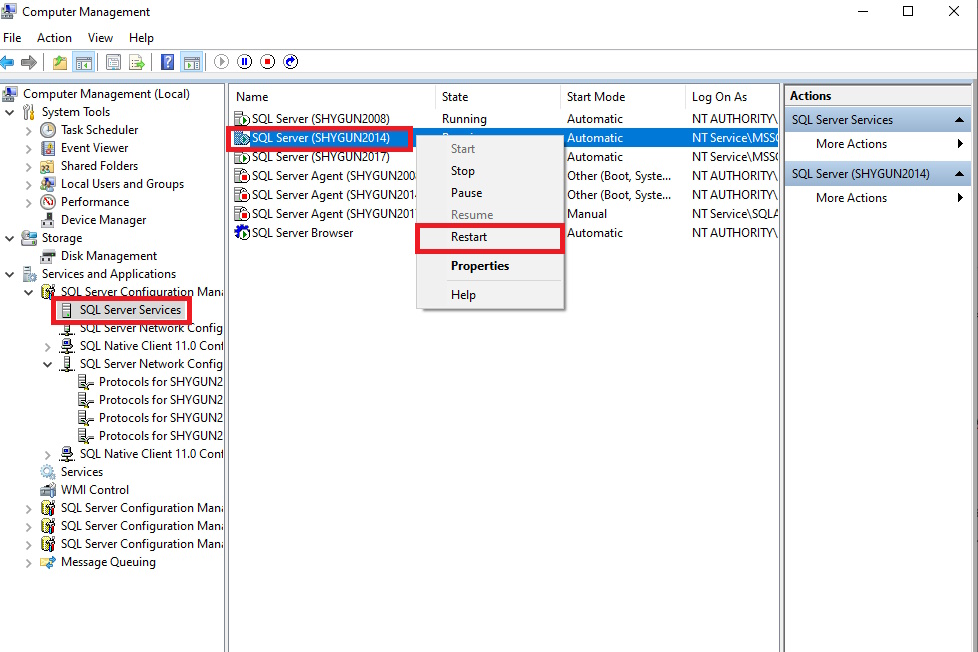
Task: Sort by the Log On As column header
Action: 732,97
